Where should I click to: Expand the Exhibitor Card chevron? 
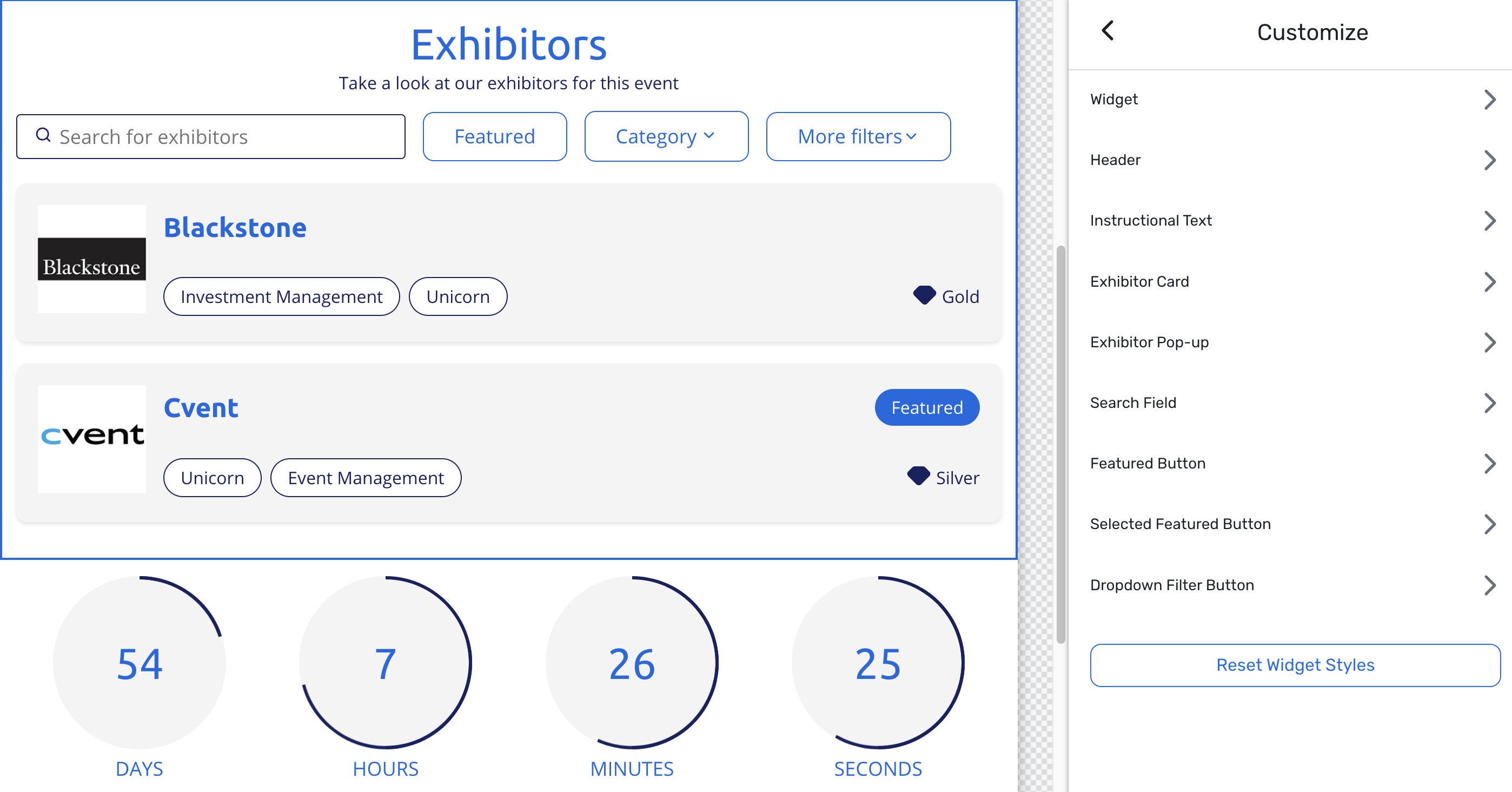pyautogui.click(x=1489, y=282)
